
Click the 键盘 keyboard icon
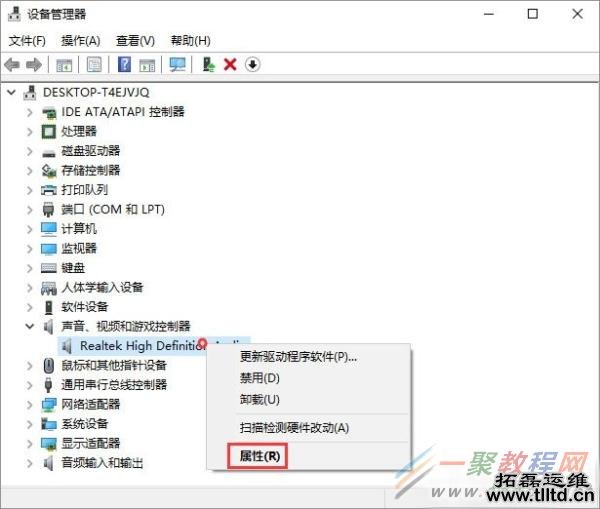click(49, 268)
